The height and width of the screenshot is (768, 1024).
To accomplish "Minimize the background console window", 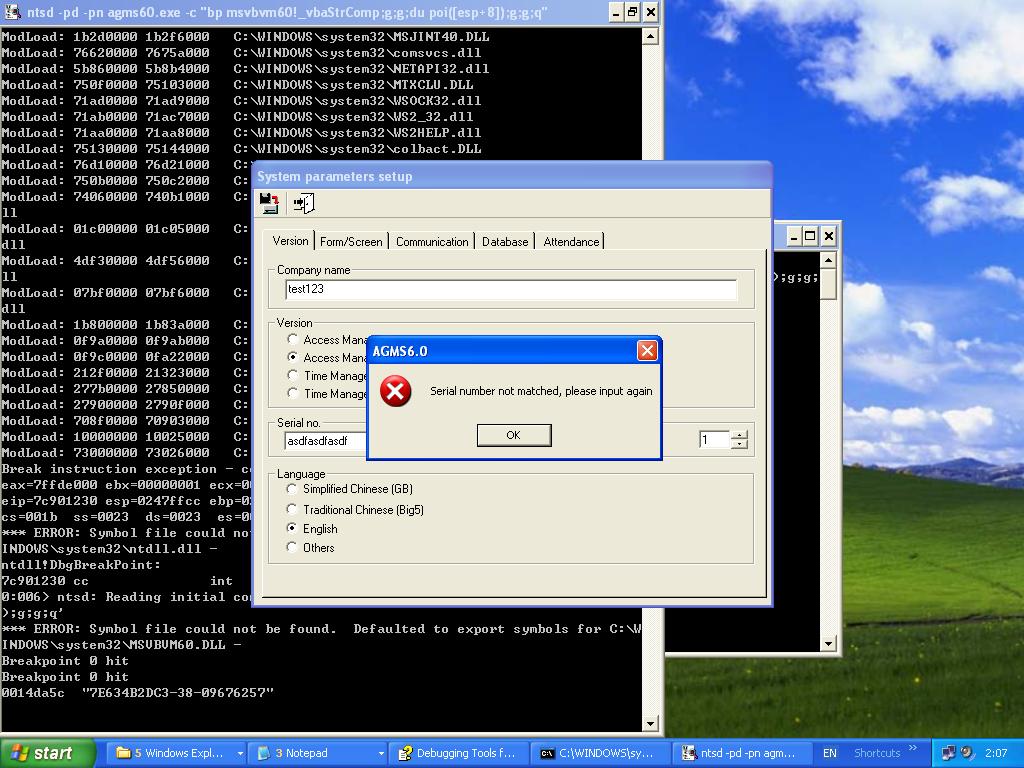I will tap(793, 236).
